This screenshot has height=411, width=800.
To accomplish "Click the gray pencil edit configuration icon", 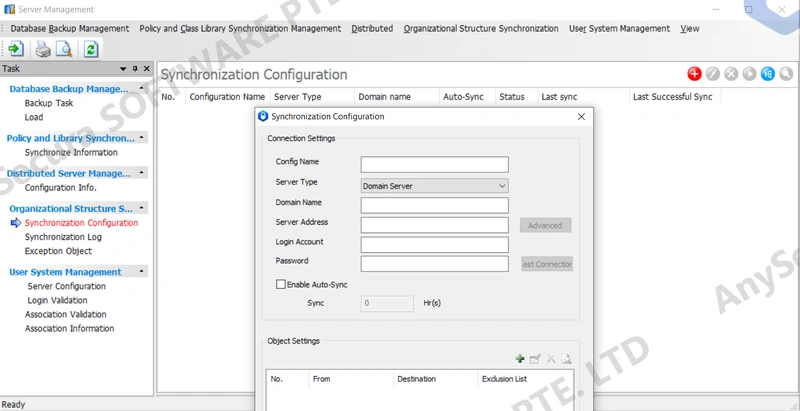I will tap(713, 74).
